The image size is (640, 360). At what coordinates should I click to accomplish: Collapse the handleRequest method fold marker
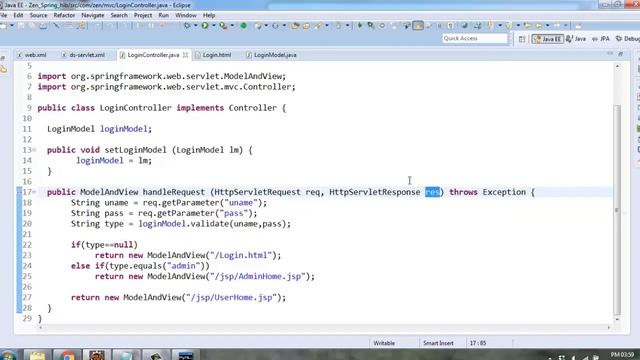34,192
